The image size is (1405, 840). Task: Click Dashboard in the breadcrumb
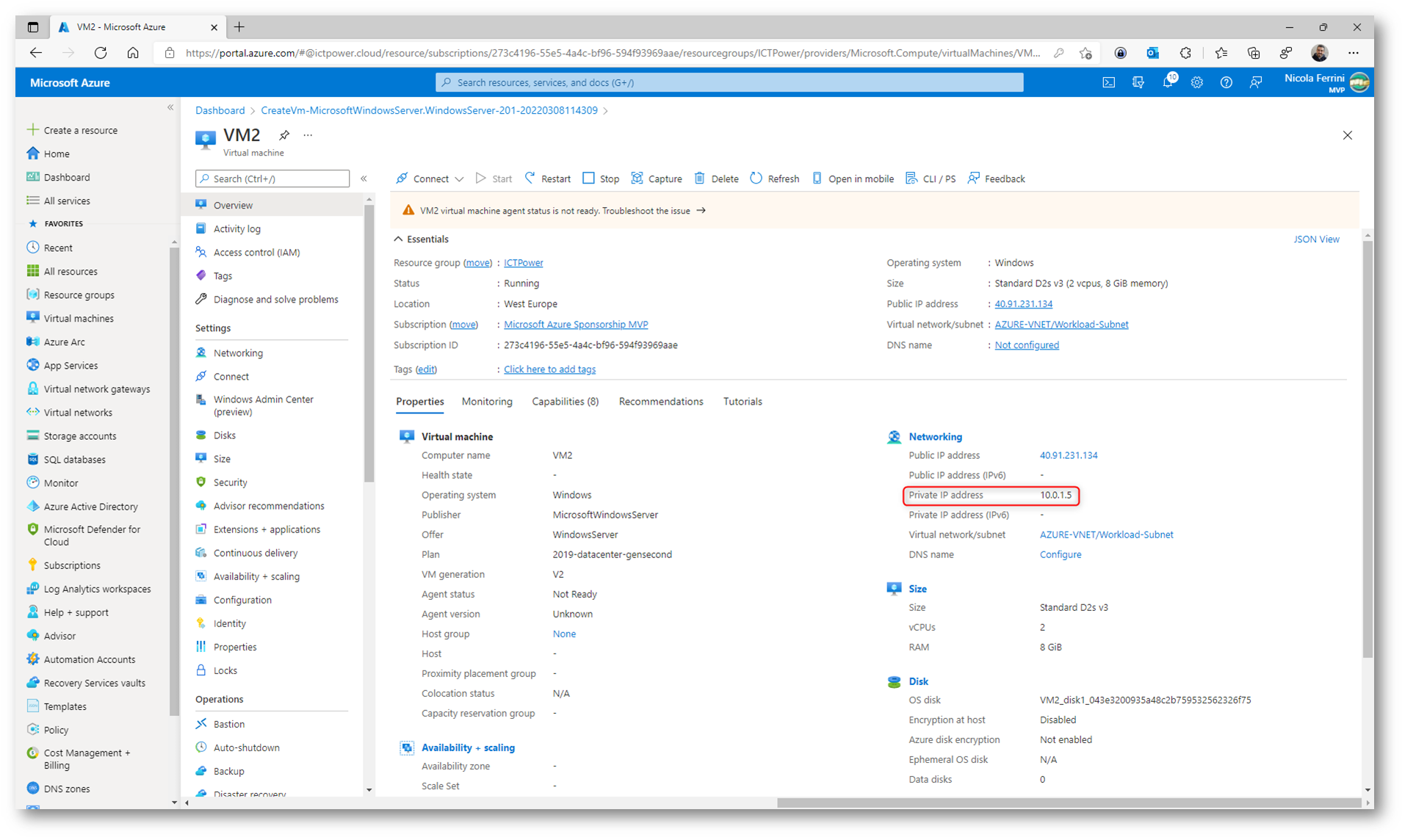tap(220, 110)
